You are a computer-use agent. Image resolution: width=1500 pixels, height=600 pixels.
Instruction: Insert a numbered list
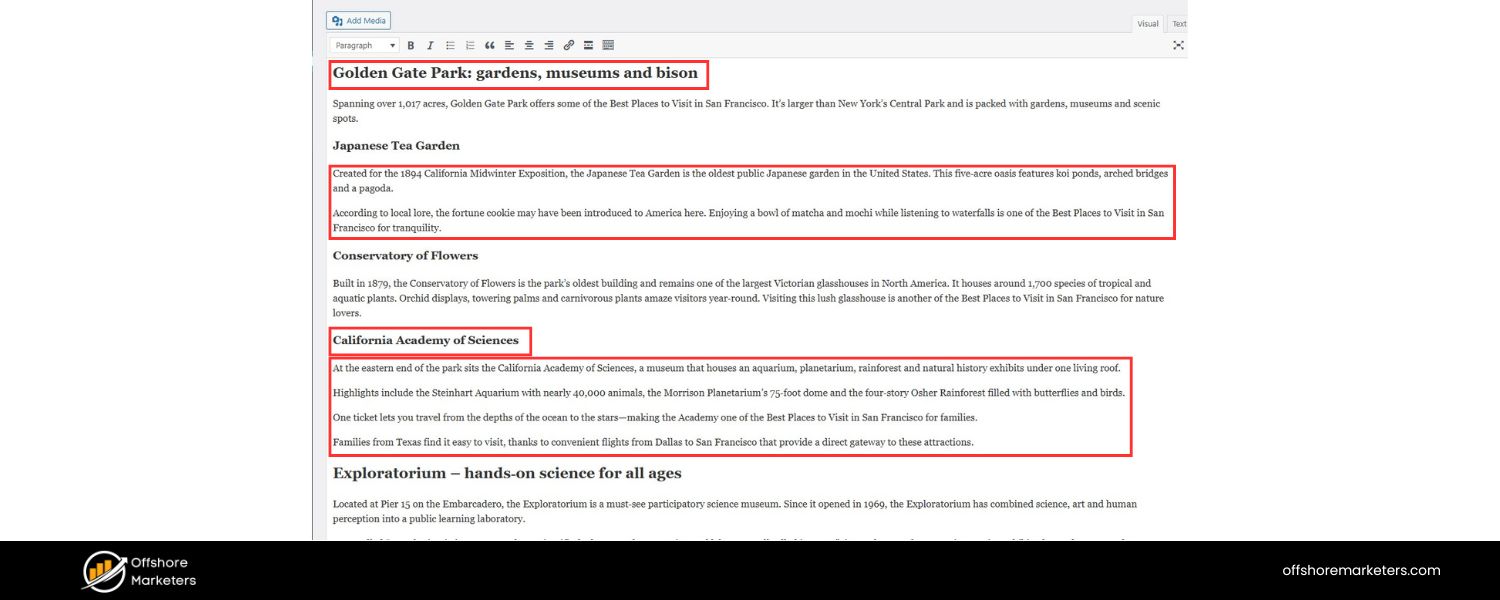[x=470, y=45]
